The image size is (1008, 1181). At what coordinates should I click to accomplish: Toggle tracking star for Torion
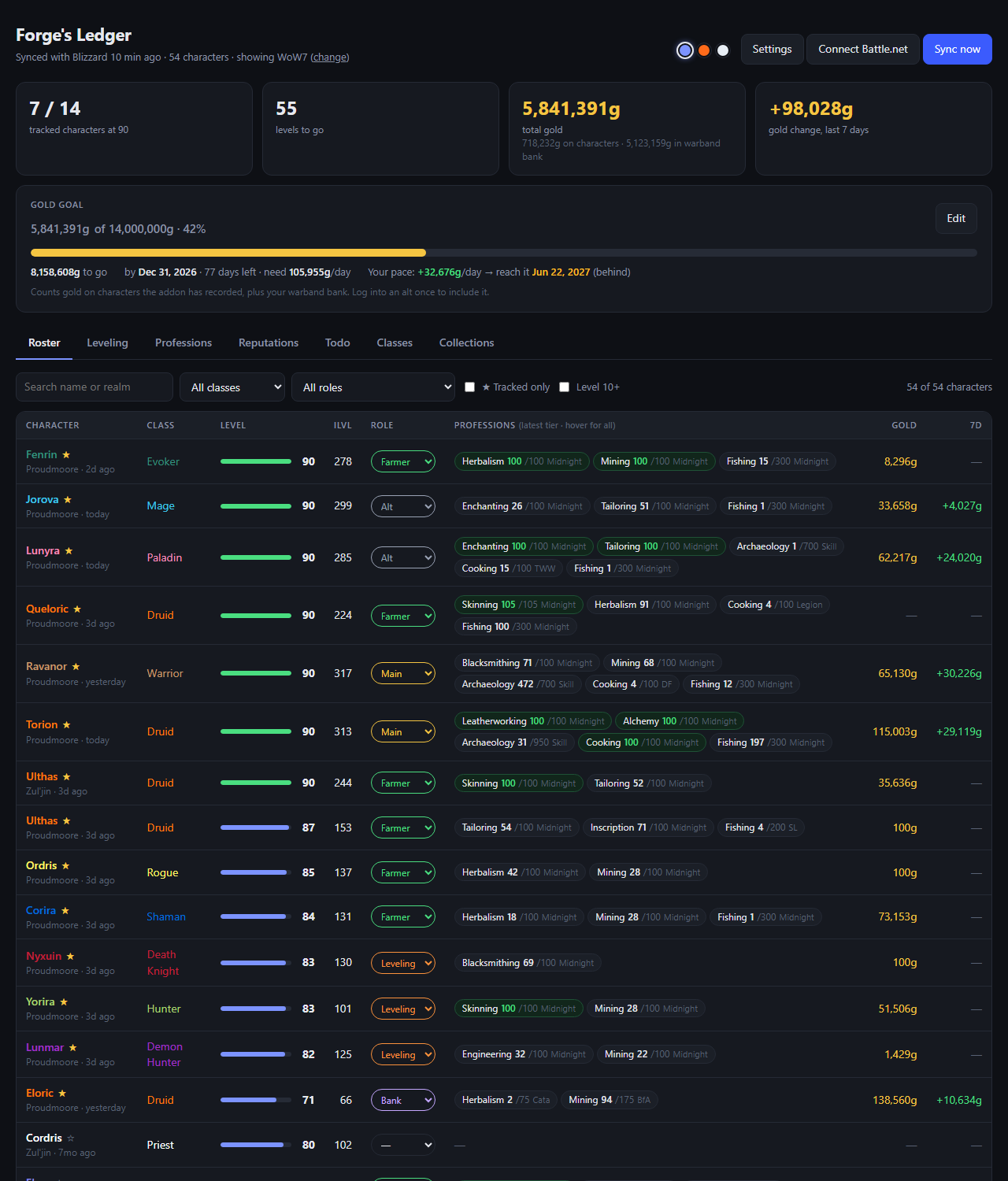67,725
